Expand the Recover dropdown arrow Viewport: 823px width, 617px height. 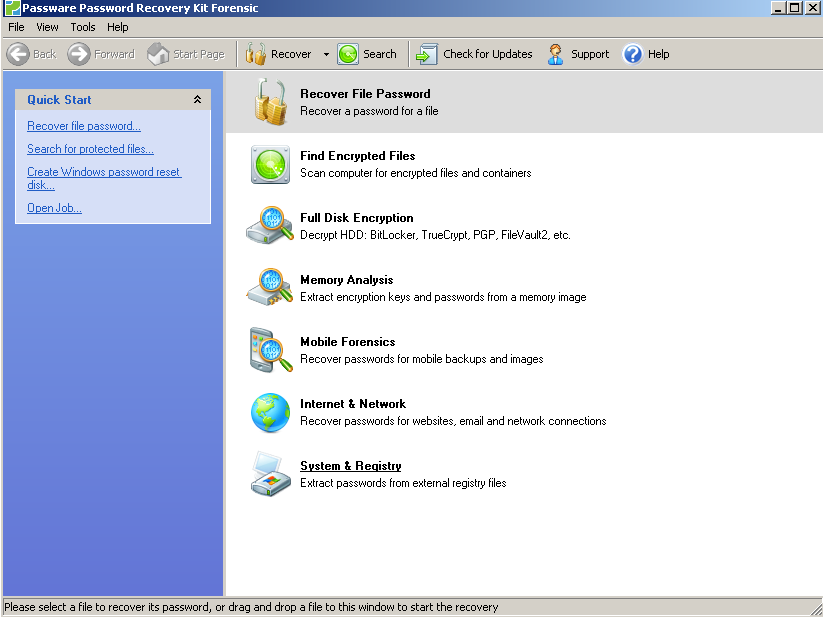[x=326, y=54]
